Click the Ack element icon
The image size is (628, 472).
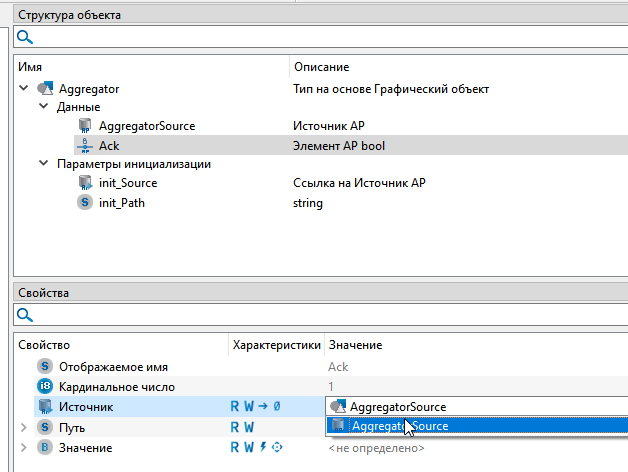[85, 145]
